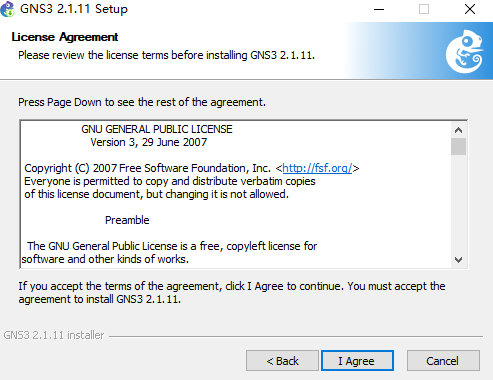Open the http://fsf.org/ link
This screenshot has width=493, height=380.
tap(317, 168)
